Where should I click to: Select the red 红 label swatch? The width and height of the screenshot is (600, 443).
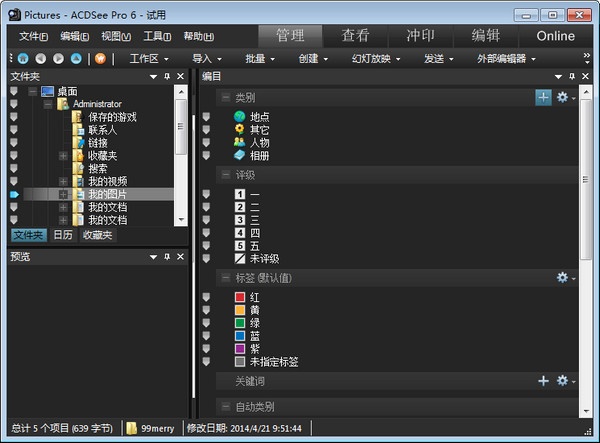coord(240,297)
